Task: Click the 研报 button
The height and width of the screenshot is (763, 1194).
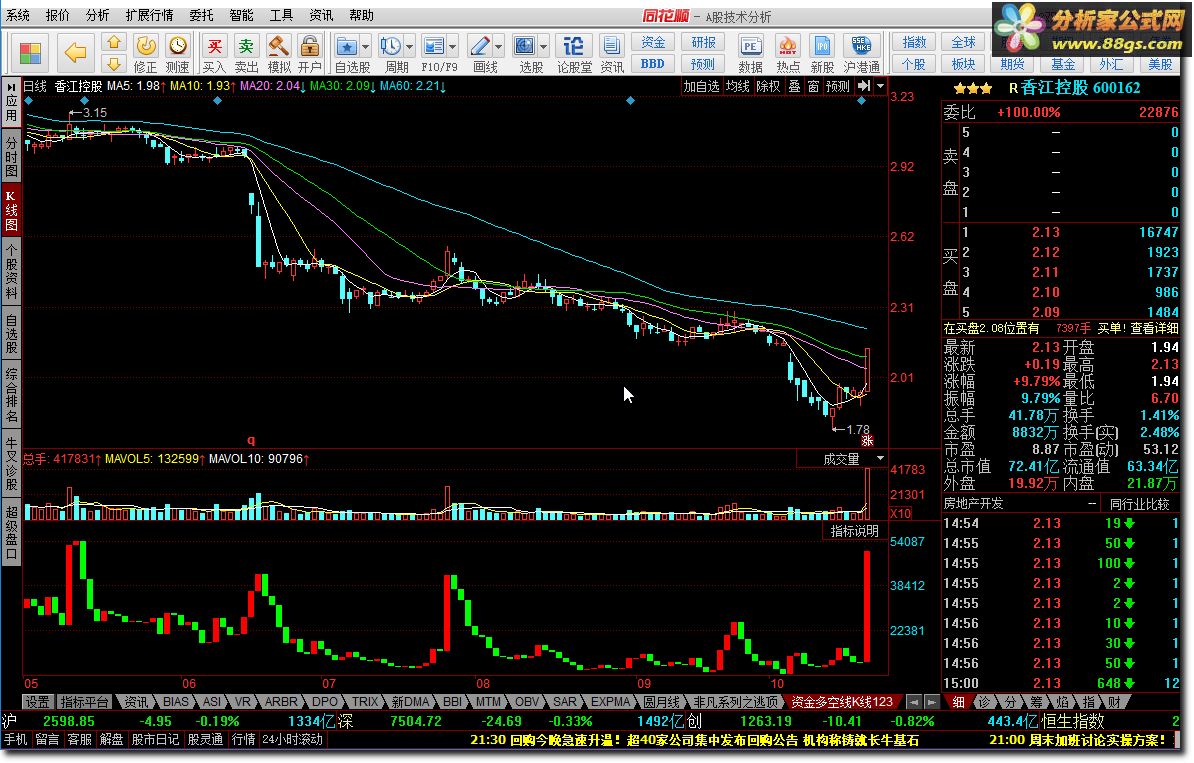Action: [703, 43]
